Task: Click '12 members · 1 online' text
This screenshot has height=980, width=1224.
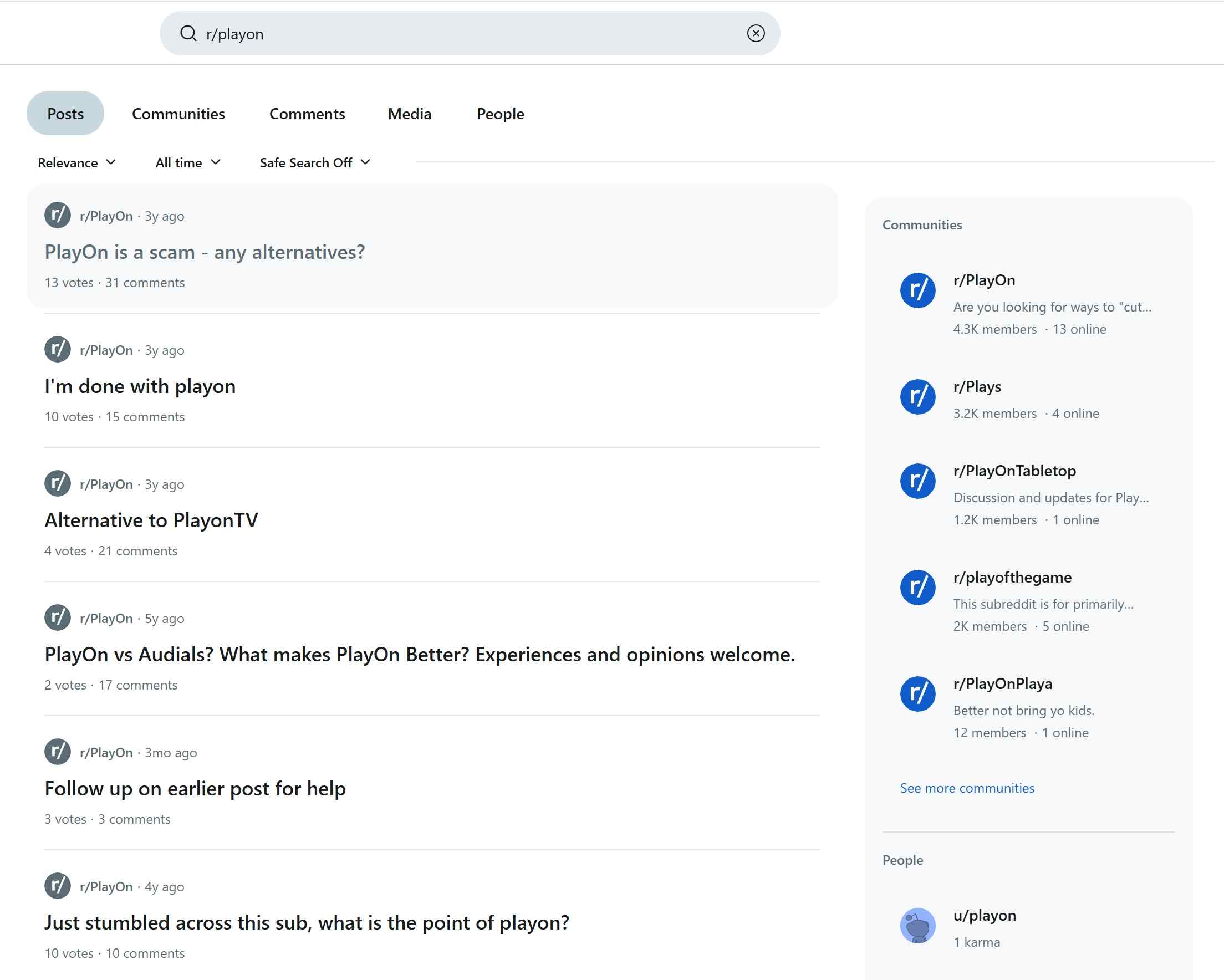Action: 1021,732
